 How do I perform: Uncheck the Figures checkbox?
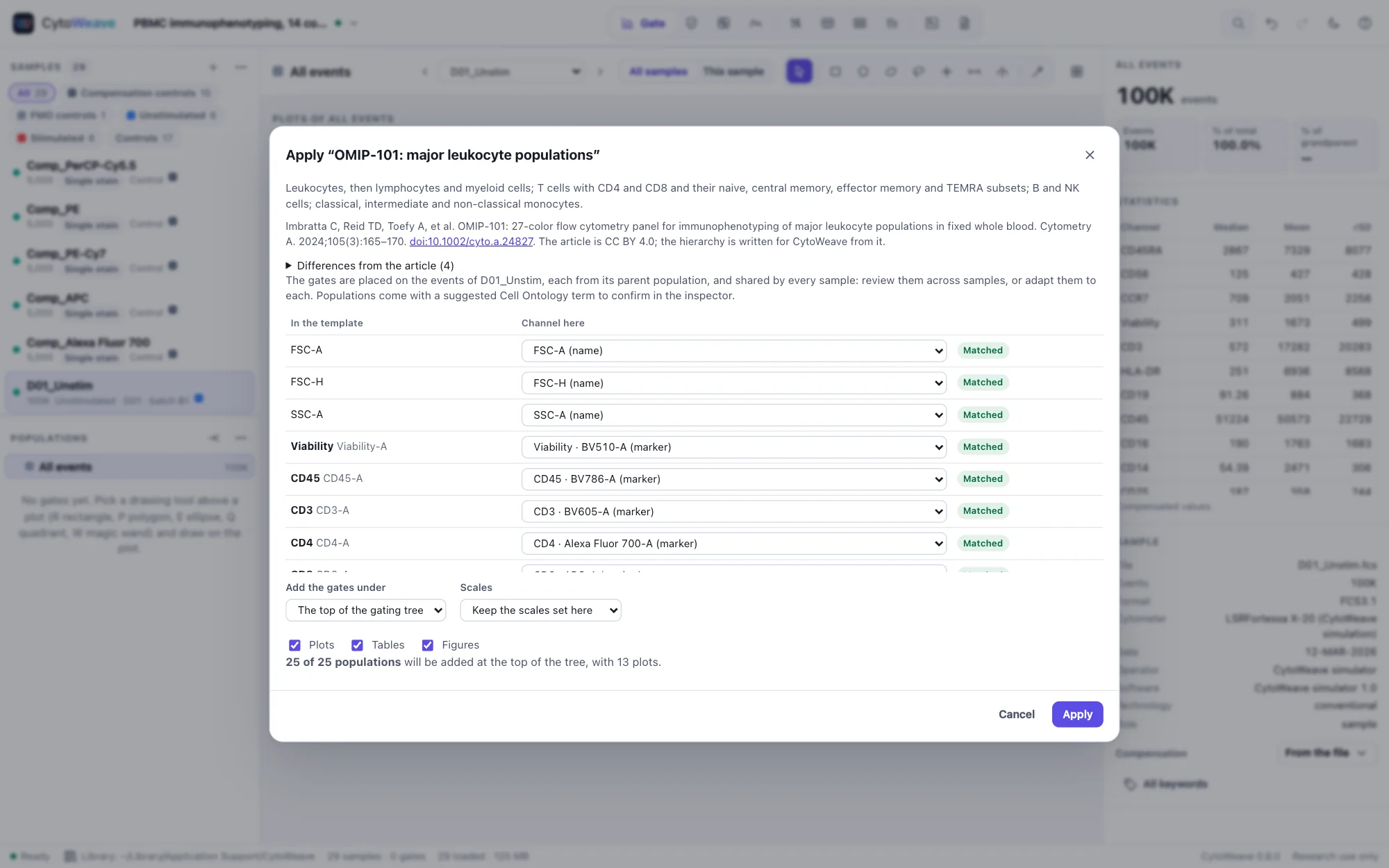[428, 645]
